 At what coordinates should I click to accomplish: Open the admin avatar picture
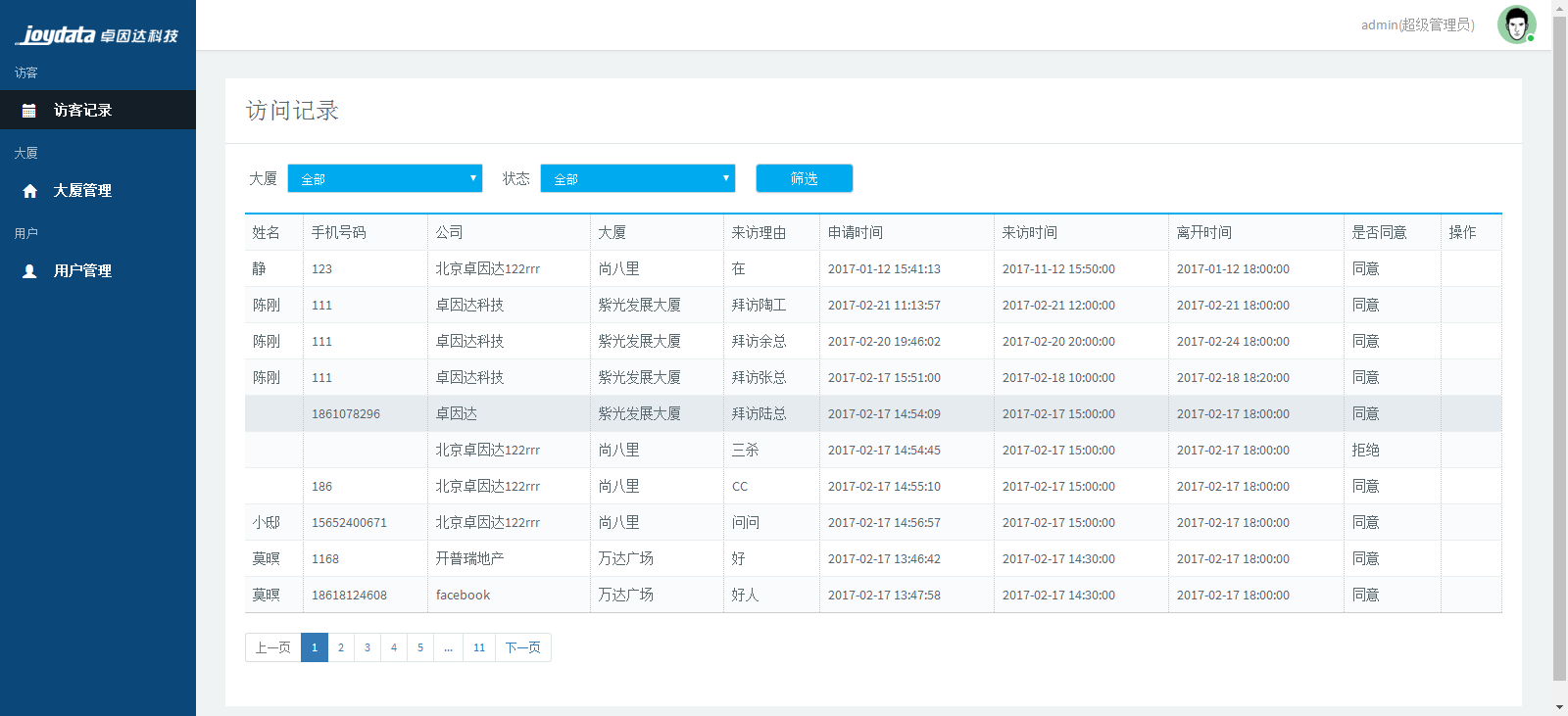point(1516,24)
